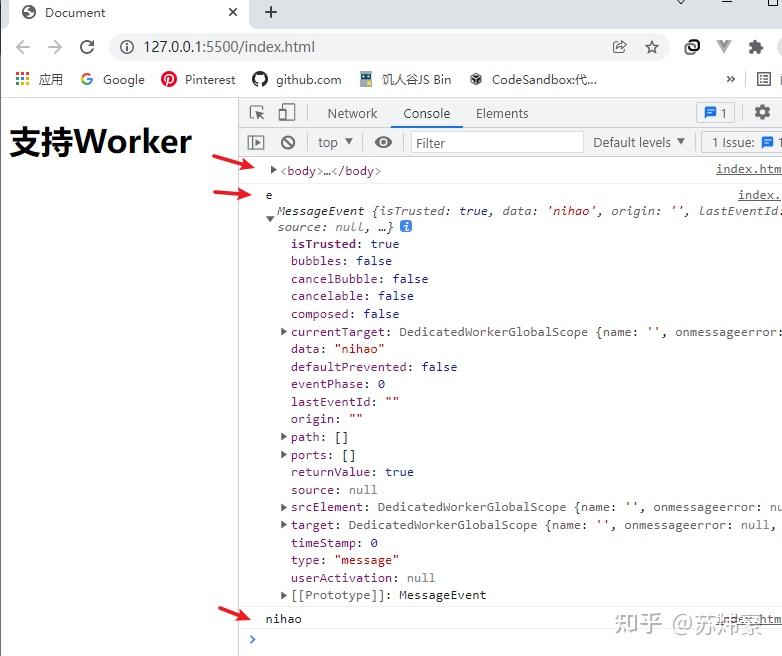Screen dimensions: 782x656
Task: Switch to the Elements tab
Action: pos(502,114)
